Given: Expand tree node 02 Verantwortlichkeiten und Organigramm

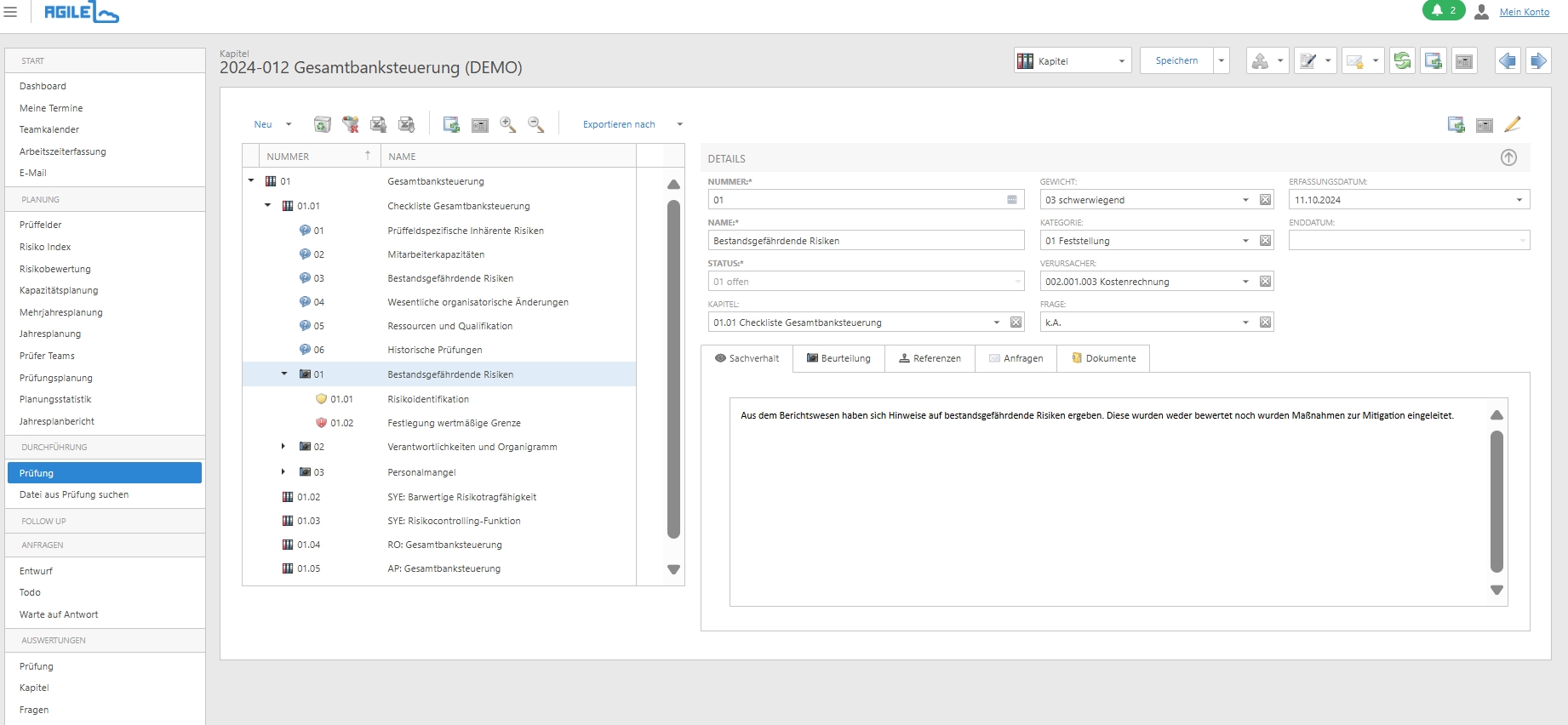Looking at the screenshot, I should point(283,447).
